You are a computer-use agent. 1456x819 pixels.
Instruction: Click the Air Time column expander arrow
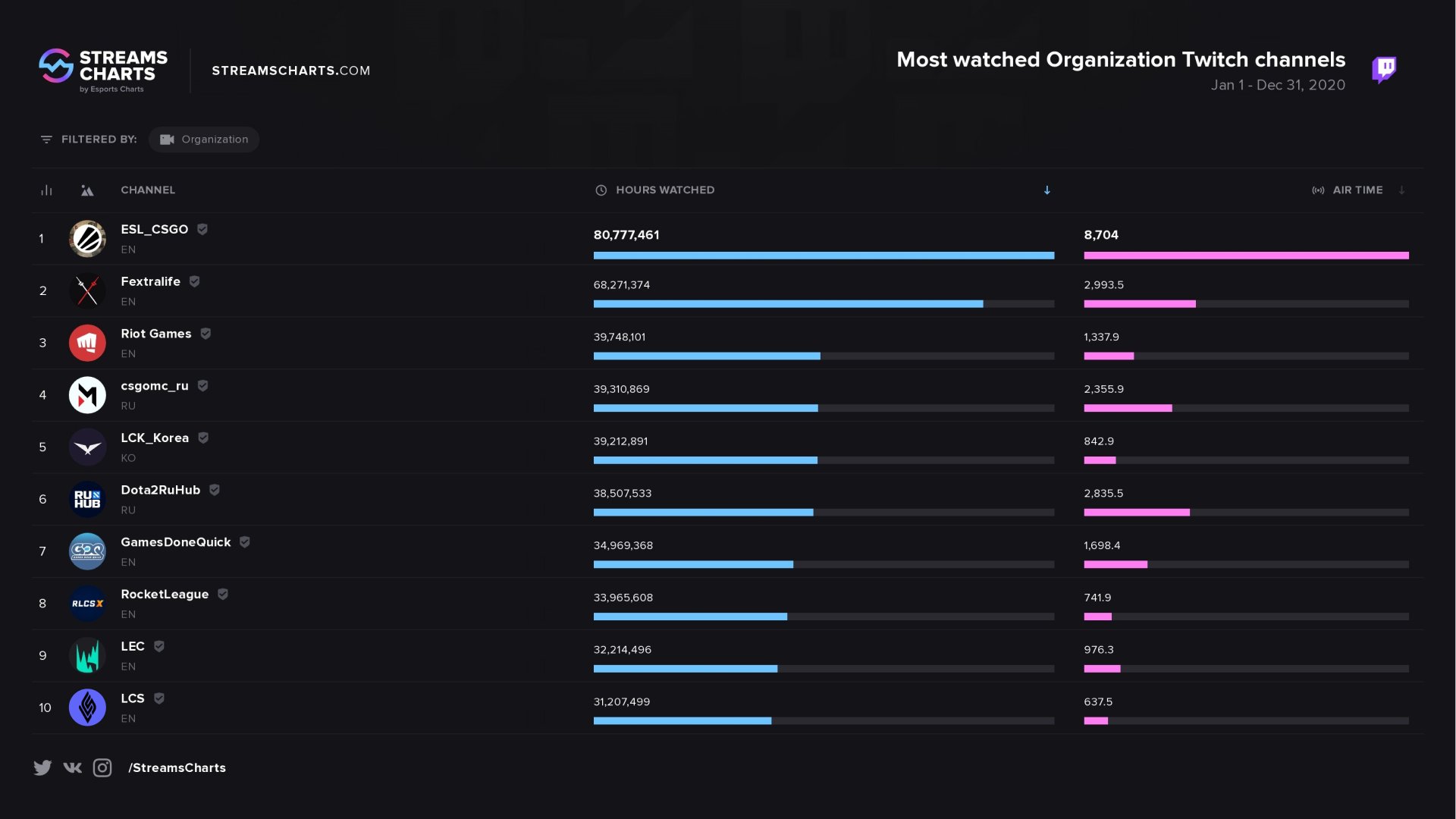click(x=1400, y=190)
